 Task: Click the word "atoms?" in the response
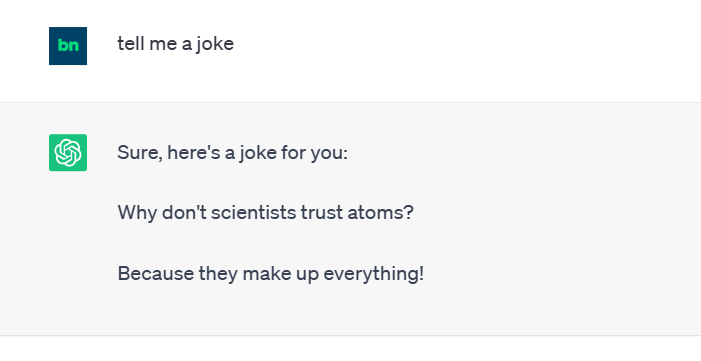(380, 213)
